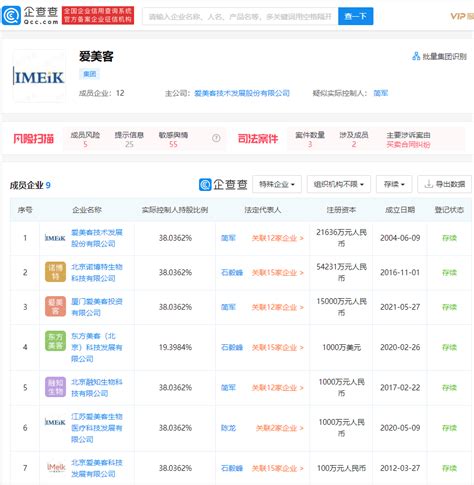The width and height of the screenshot is (474, 485).
Task: Expand 关联12家企业 in row 5
Action: pos(278,388)
